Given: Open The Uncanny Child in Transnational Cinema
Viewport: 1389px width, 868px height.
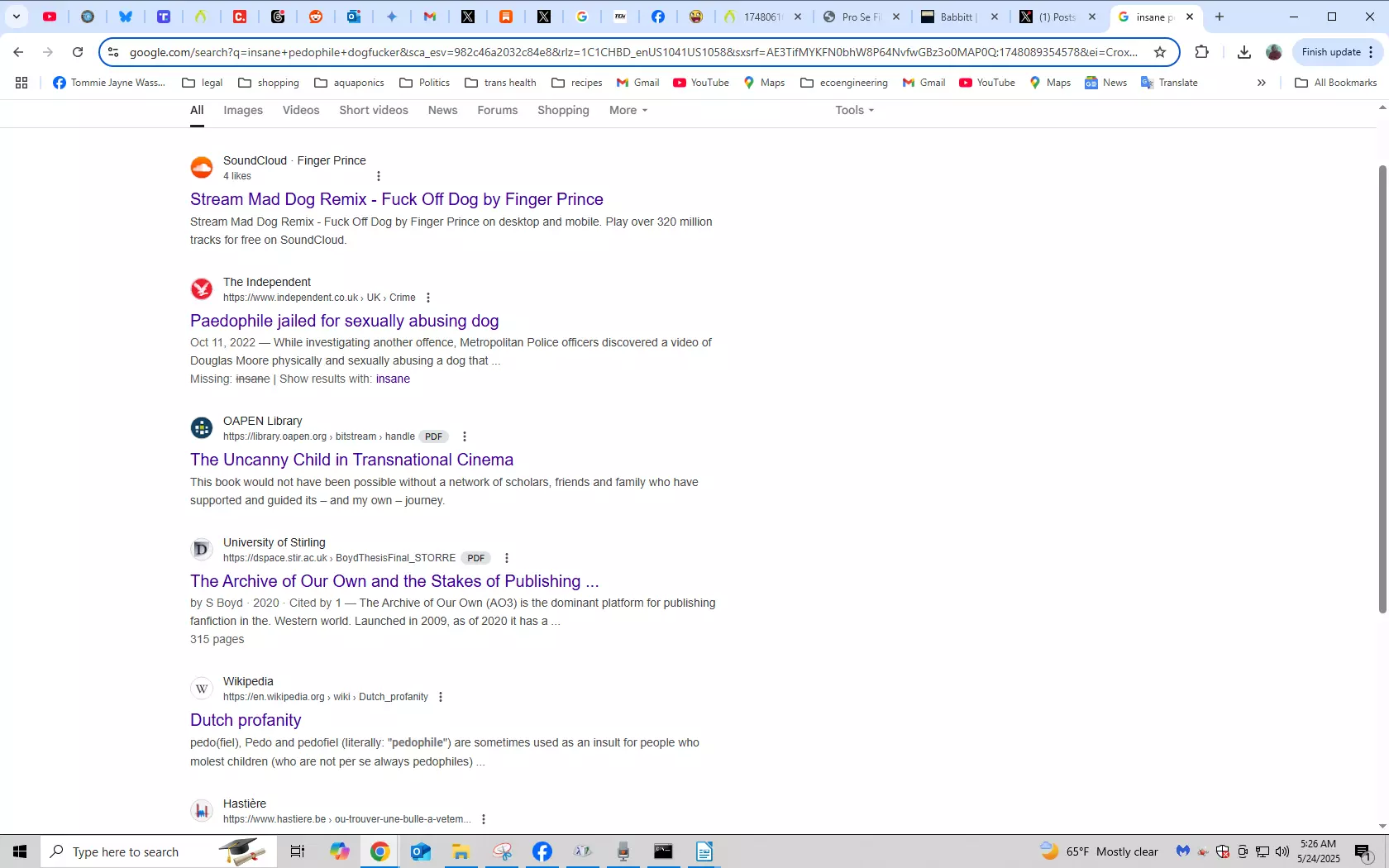Looking at the screenshot, I should (351, 460).
